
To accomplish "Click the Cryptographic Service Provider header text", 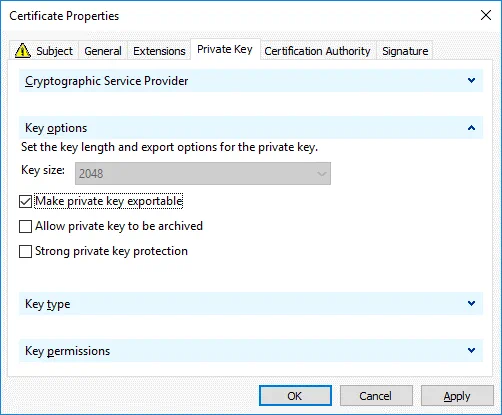I will (x=107, y=81).
